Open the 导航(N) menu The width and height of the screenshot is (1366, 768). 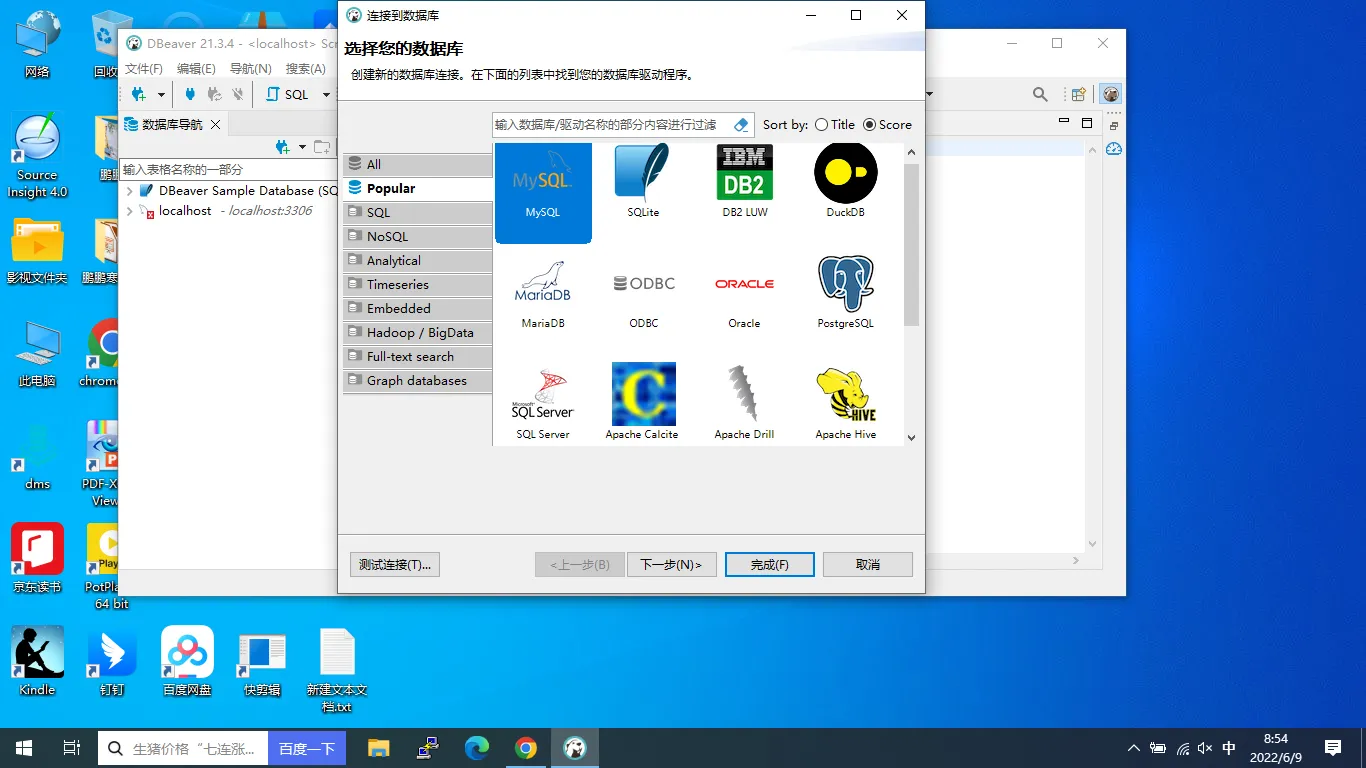(251, 69)
